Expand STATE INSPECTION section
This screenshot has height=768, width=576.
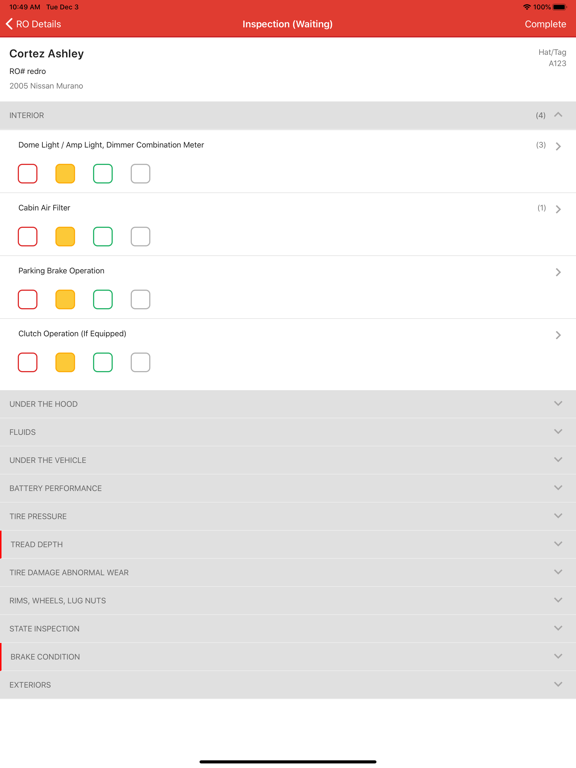[288, 629]
